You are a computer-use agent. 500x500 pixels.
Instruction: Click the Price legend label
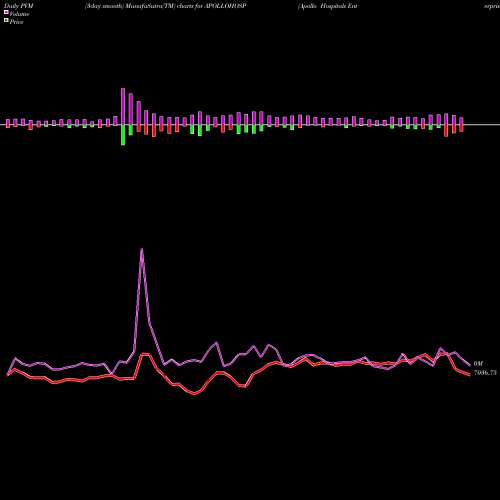(x=16, y=22)
